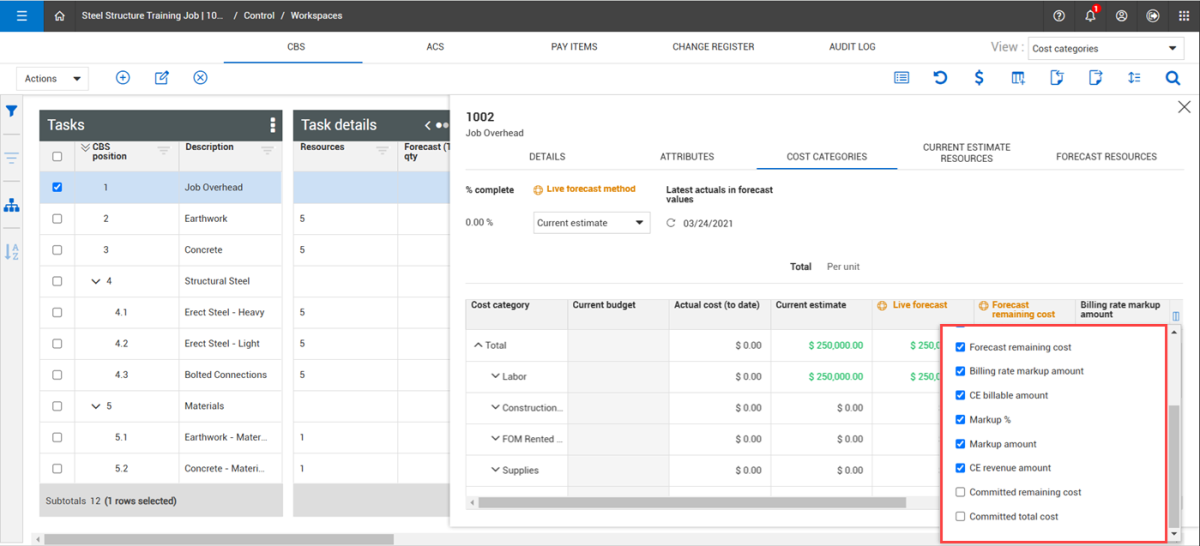The height and width of the screenshot is (546, 1200).
Task: Open the Live forecast method dropdown
Action: click(591, 223)
